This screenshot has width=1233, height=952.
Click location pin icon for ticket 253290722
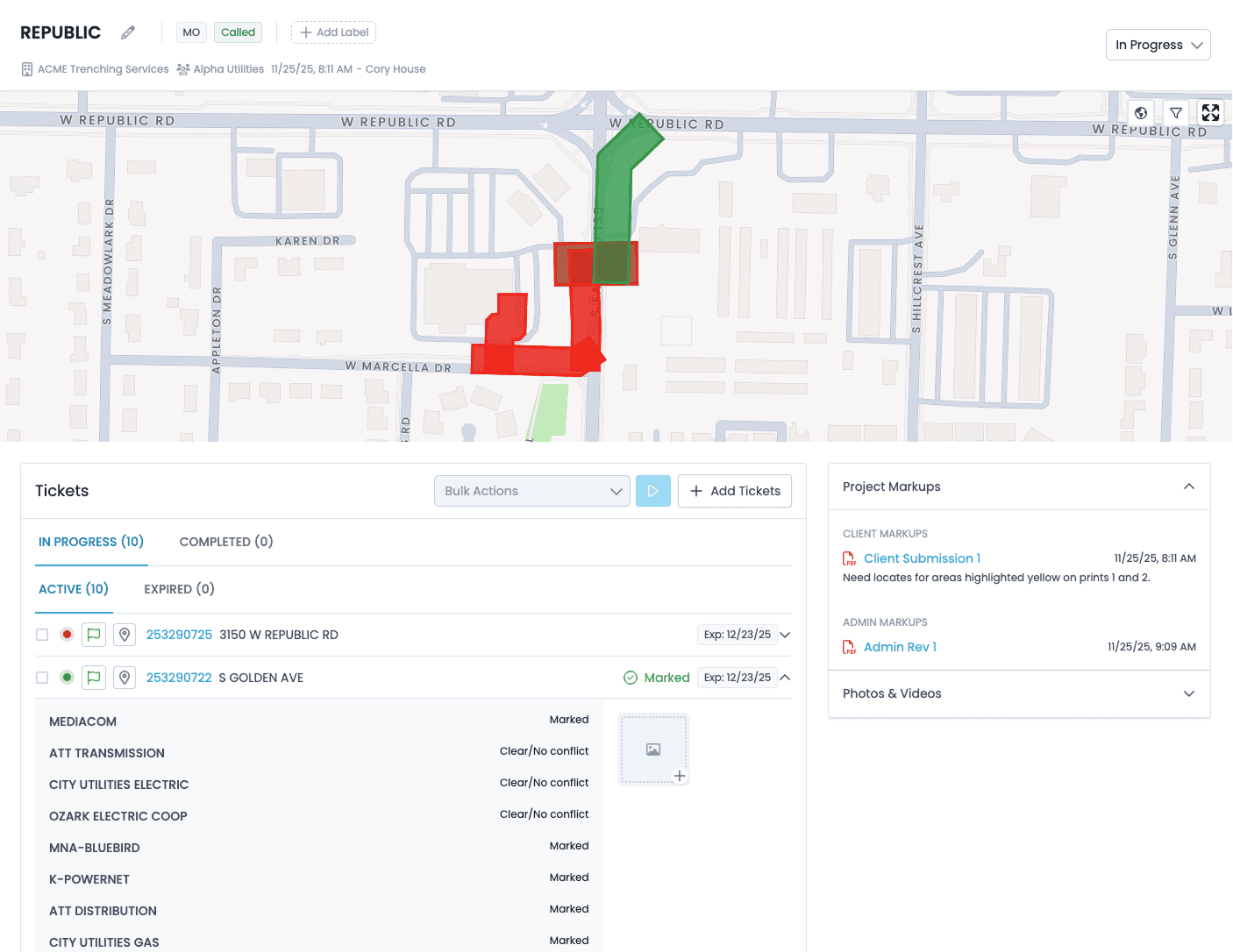click(x=125, y=678)
